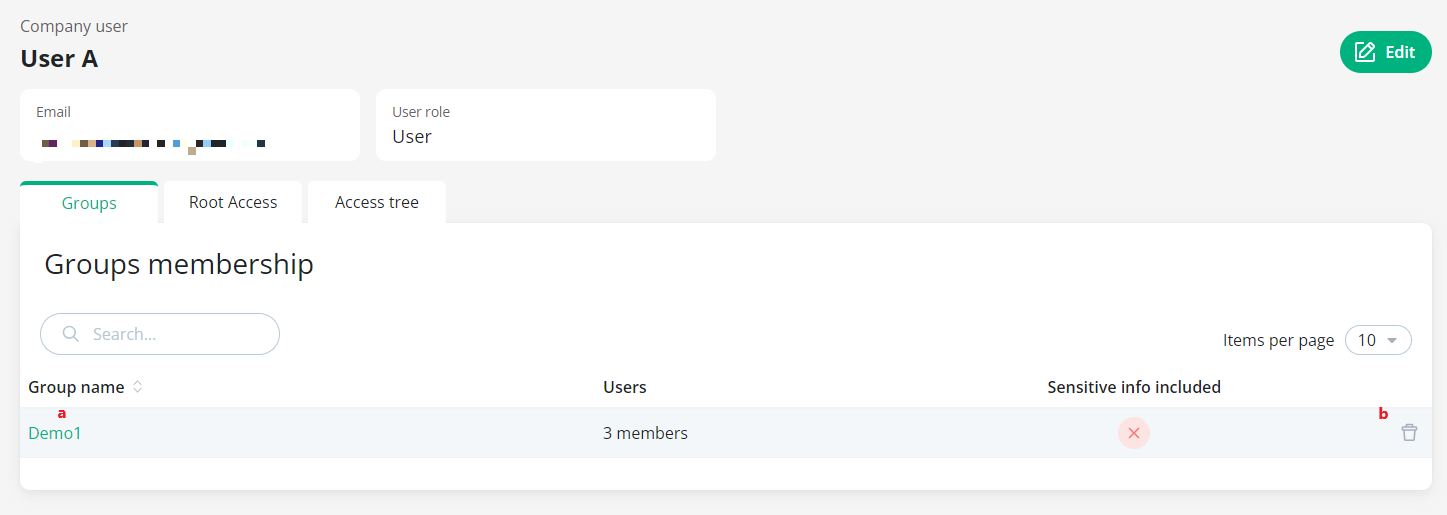Screen dimensions: 1447x515
Task: Click the User role field card
Action: coord(546,125)
